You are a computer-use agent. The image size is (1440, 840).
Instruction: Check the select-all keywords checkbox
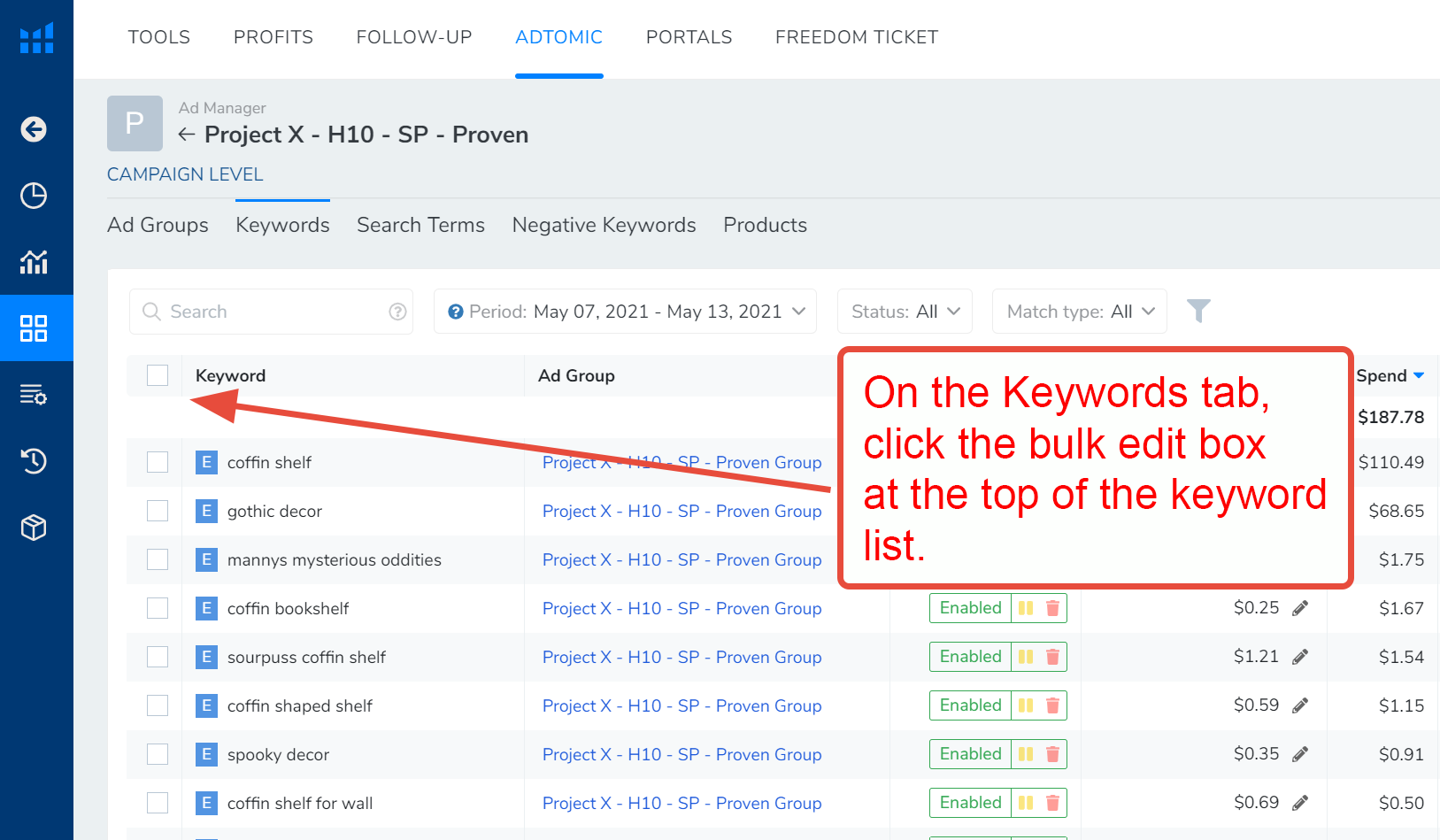[158, 375]
